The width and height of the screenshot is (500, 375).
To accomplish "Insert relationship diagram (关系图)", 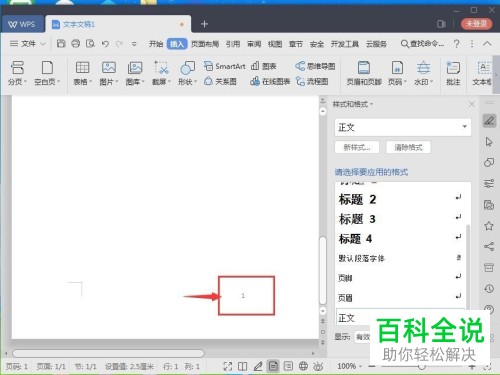I will point(220,81).
